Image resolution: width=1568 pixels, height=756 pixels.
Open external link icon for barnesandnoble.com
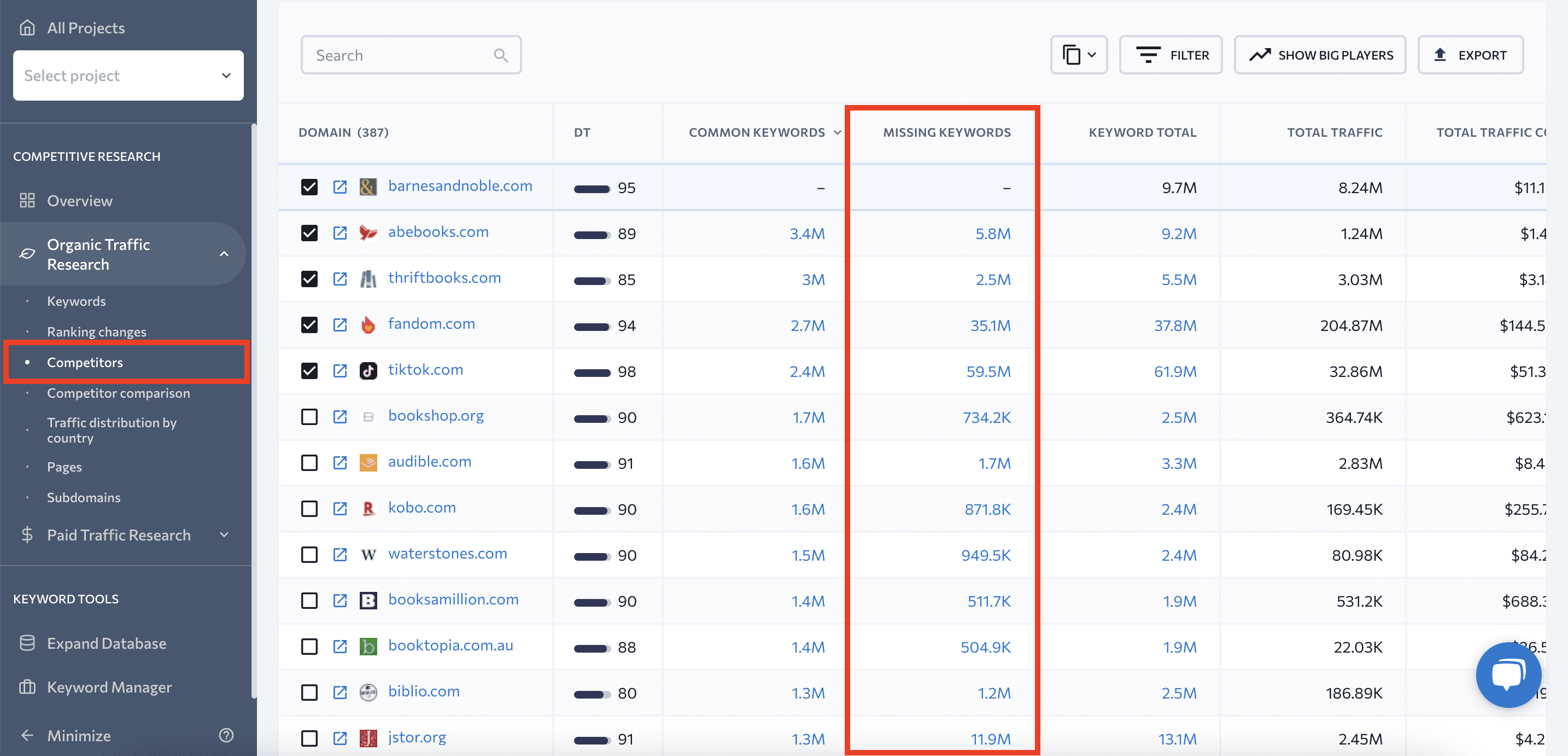pos(340,187)
